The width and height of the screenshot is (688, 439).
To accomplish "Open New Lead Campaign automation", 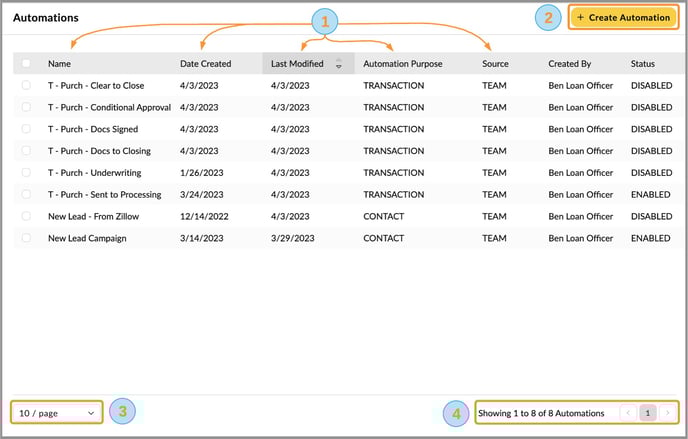I will click(x=87, y=238).
